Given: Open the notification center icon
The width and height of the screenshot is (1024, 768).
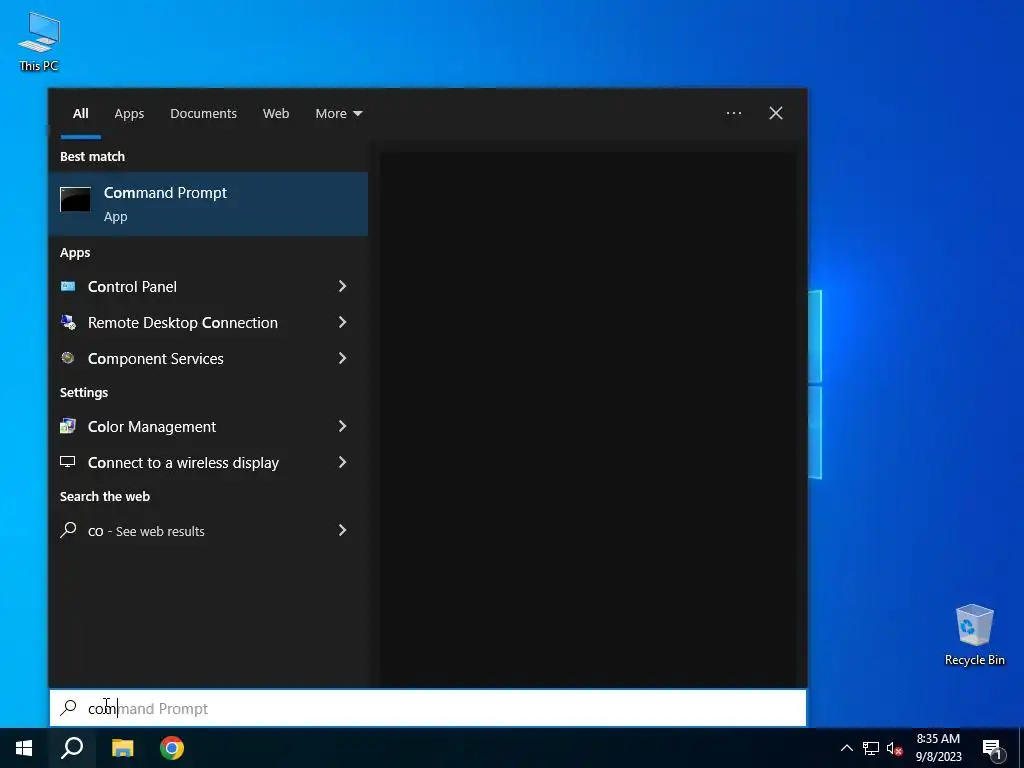Looking at the screenshot, I should 992,750.
